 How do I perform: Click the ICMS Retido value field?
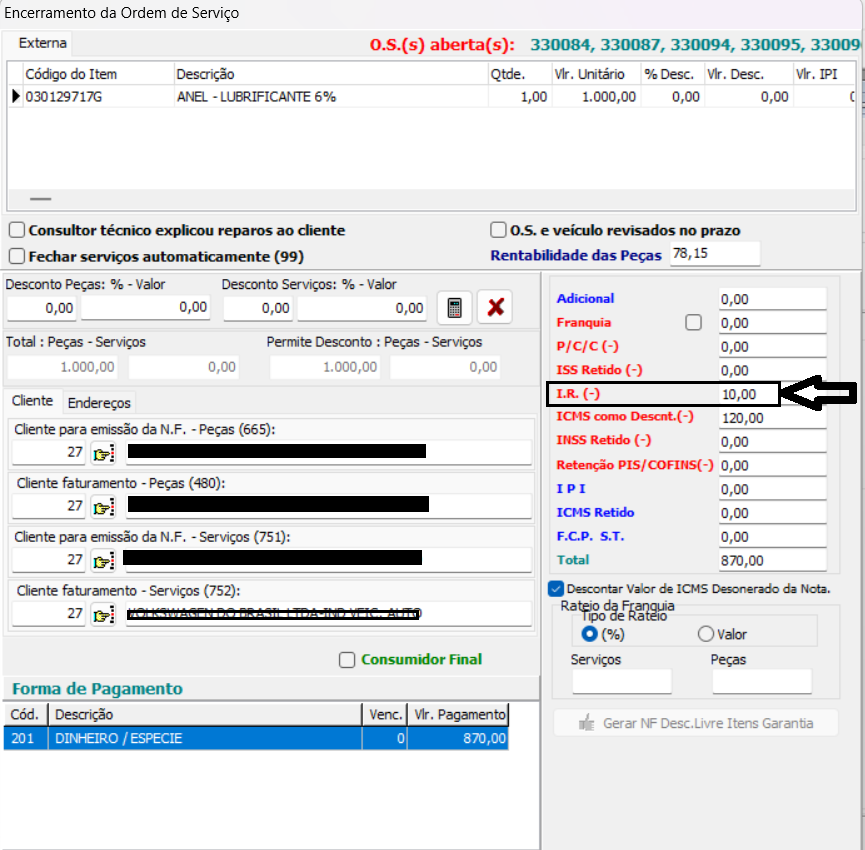click(772, 512)
